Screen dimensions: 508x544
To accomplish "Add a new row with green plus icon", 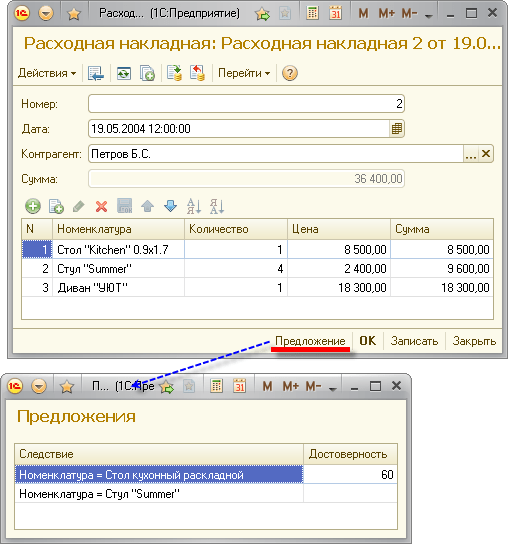I will pyautogui.click(x=33, y=206).
